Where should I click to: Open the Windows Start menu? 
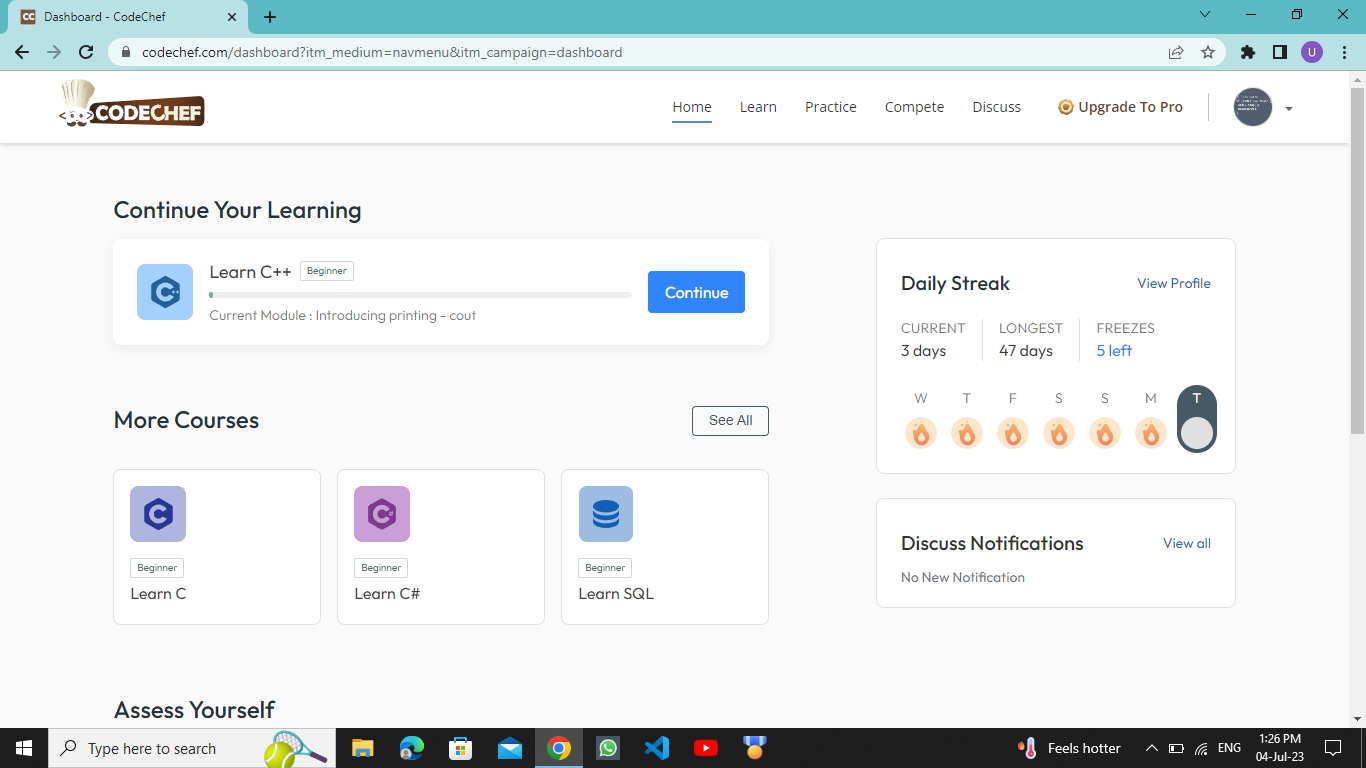pyautogui.click(x=23, y=748)
